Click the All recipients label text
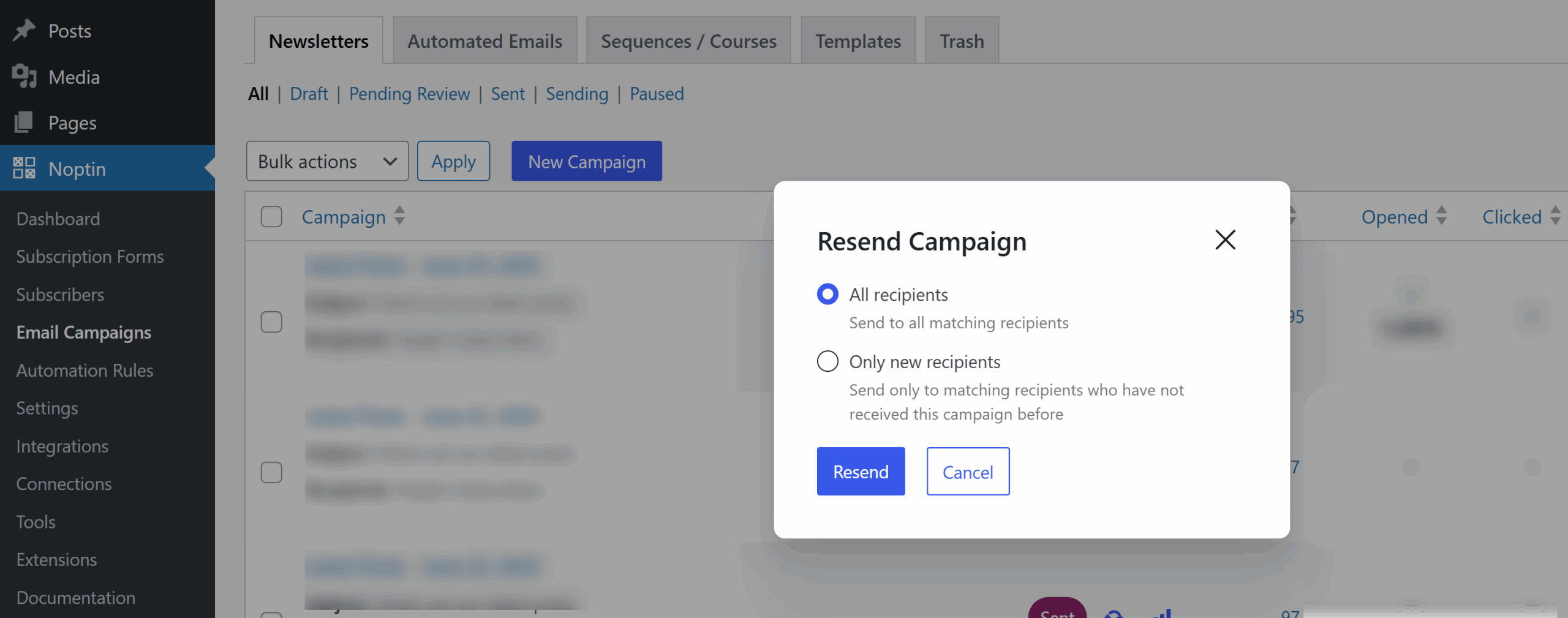Screen dimensions: 1568x618 [x=899, y=295]
